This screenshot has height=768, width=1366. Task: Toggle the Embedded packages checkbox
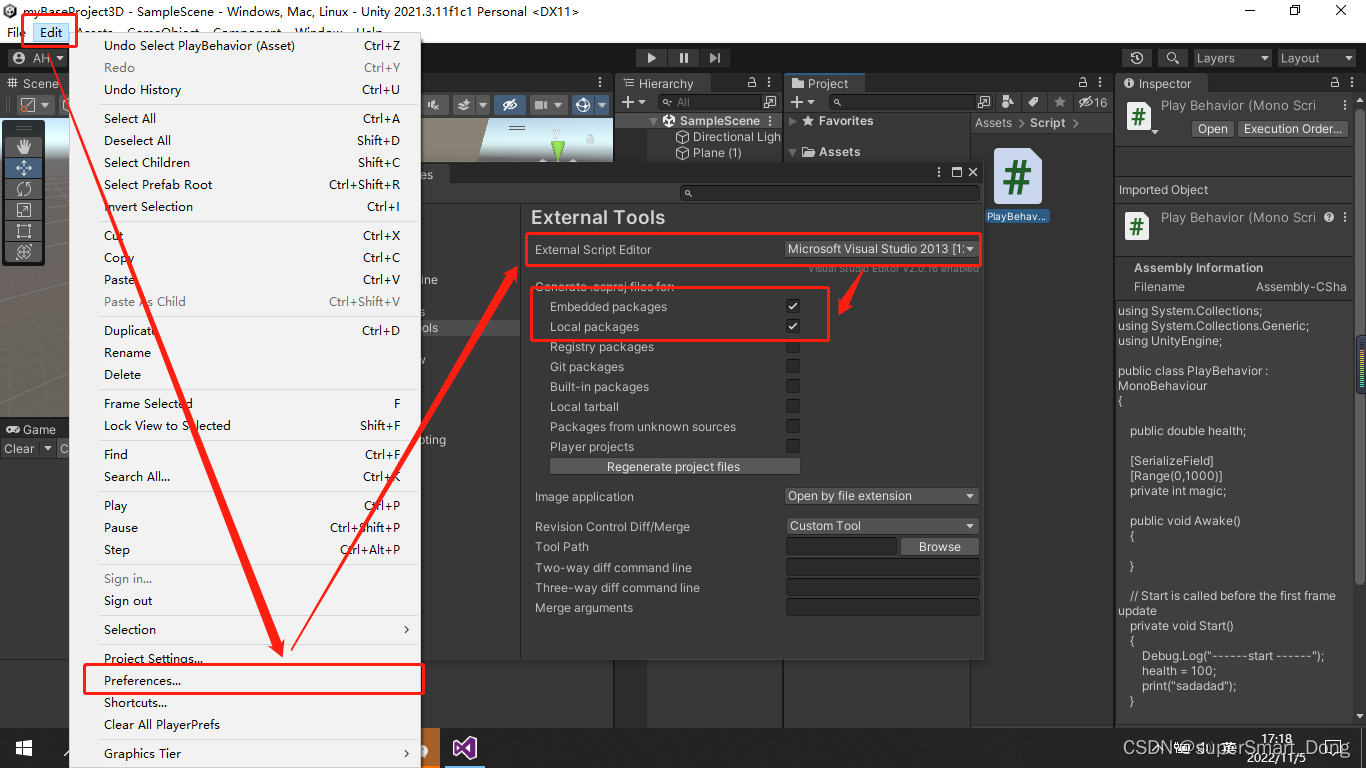click(x=793, y=306)
